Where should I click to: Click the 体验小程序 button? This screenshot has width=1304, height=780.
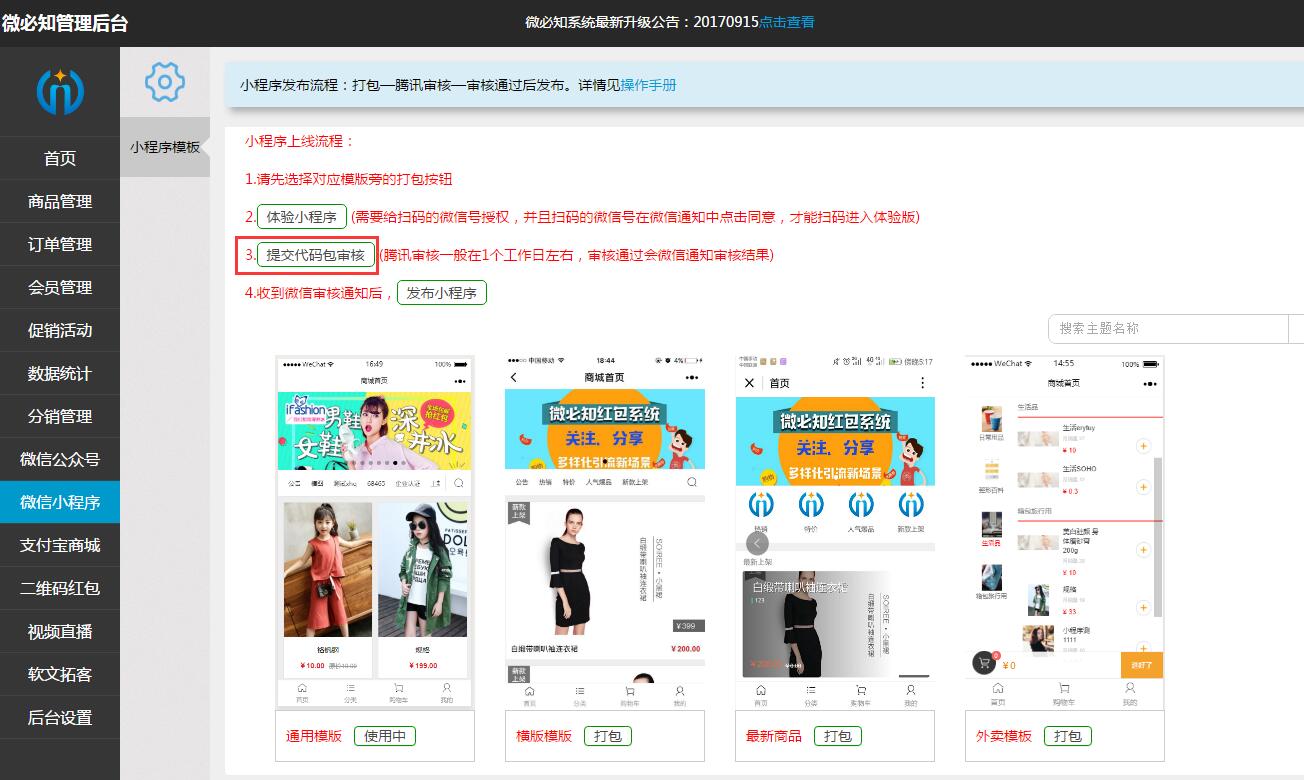(301, 217)
